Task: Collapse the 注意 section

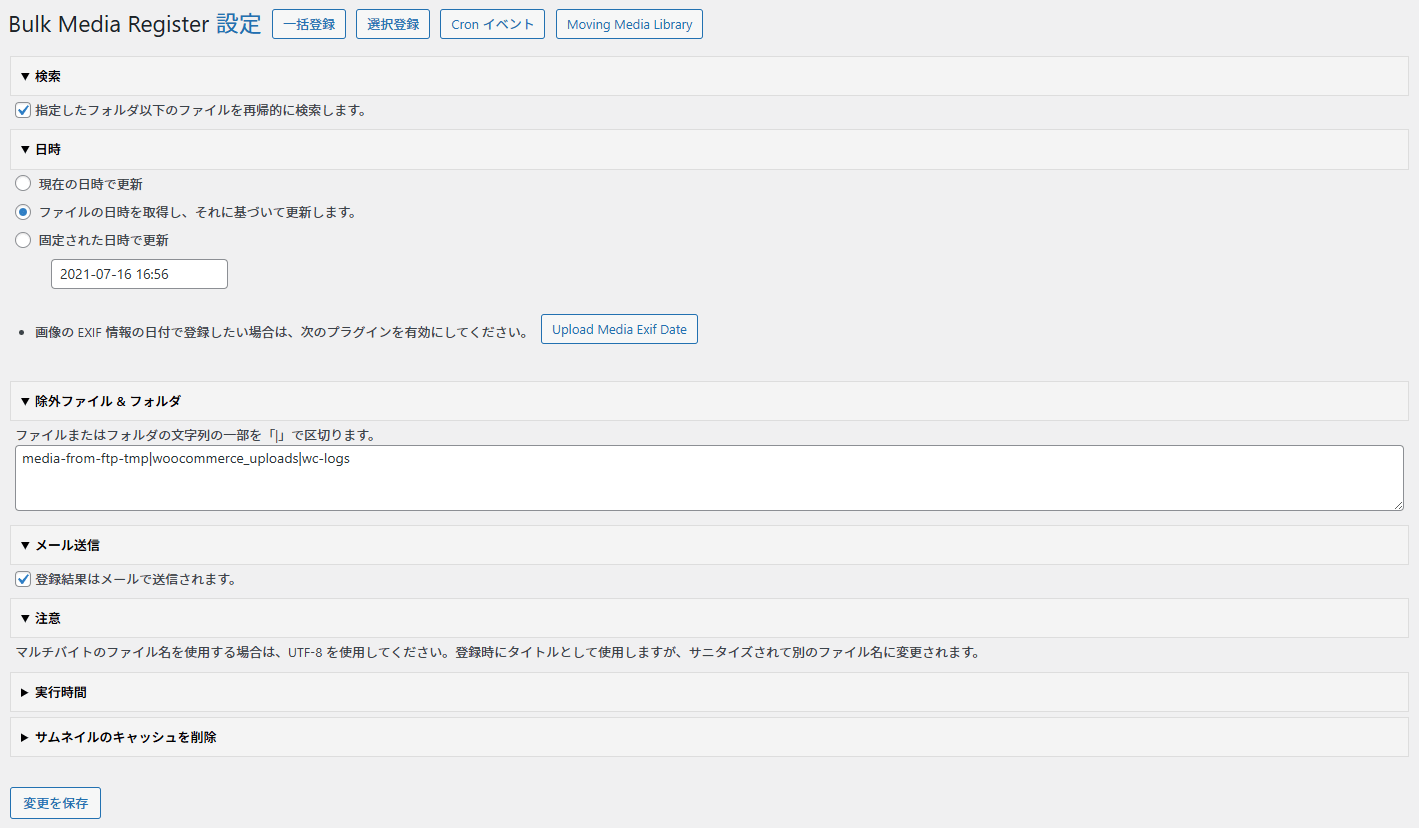Action: (x=709, y=618)
